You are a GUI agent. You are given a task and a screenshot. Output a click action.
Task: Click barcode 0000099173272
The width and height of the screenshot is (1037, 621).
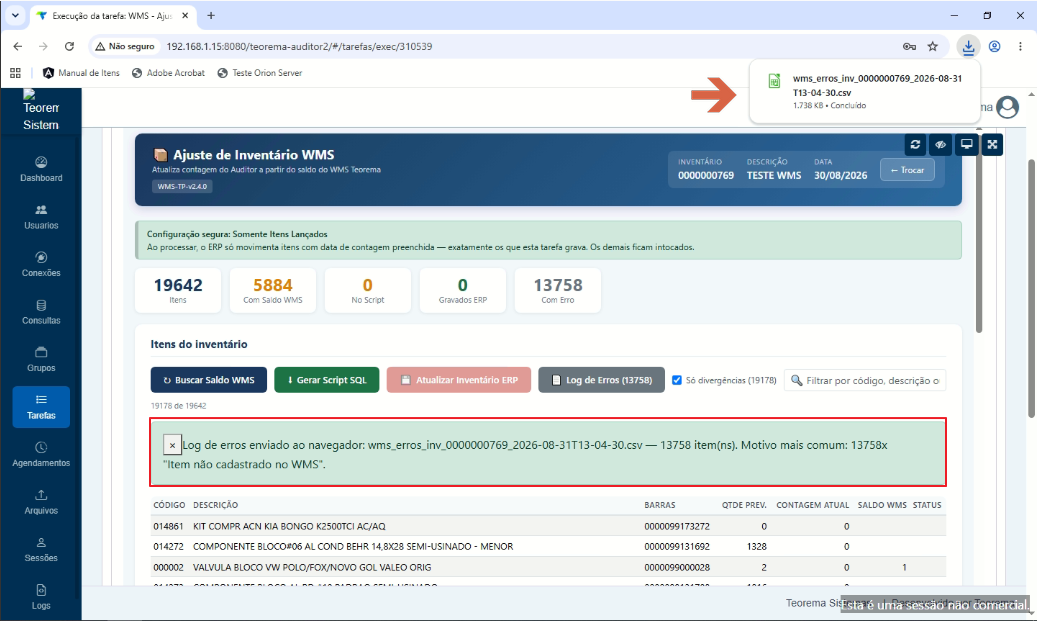pyautogui.click(x=677, y=526)
